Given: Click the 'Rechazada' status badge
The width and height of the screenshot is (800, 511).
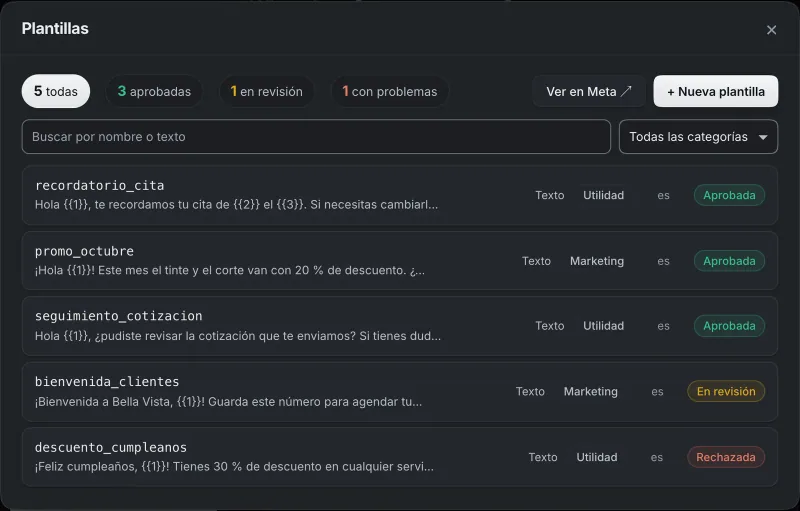Looking at the screenshot, I should (726, 457).
